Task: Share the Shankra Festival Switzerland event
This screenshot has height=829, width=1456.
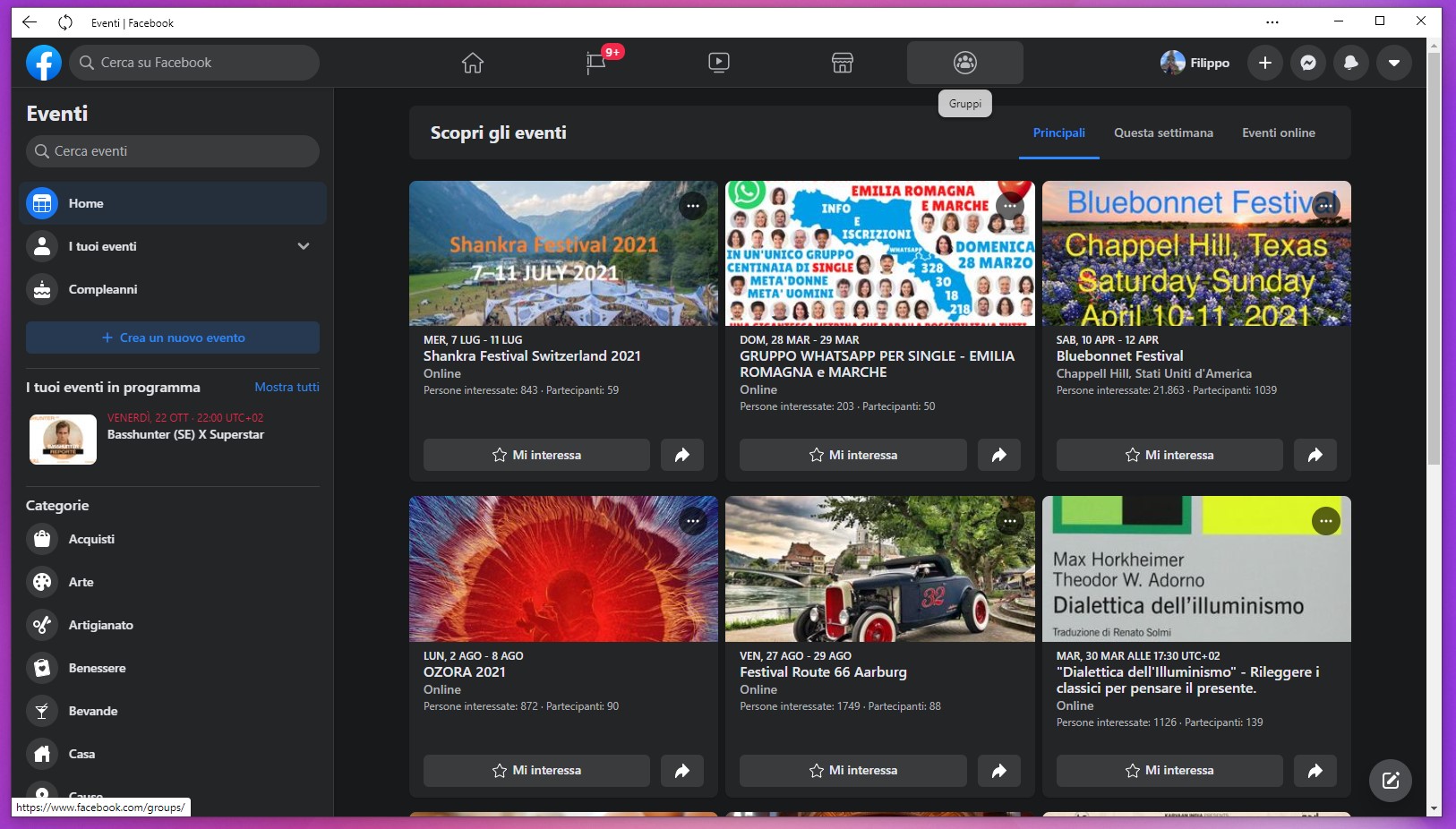Action: click(682, 455)
